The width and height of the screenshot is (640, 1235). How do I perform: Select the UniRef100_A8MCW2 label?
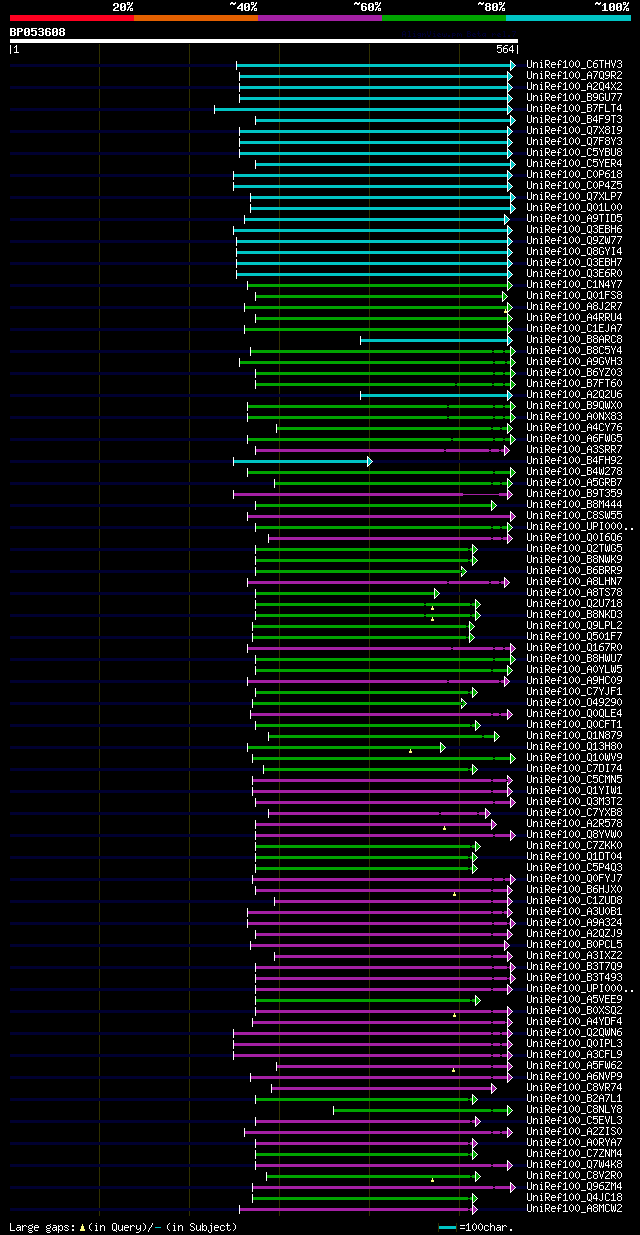[x=574, y=1209]
